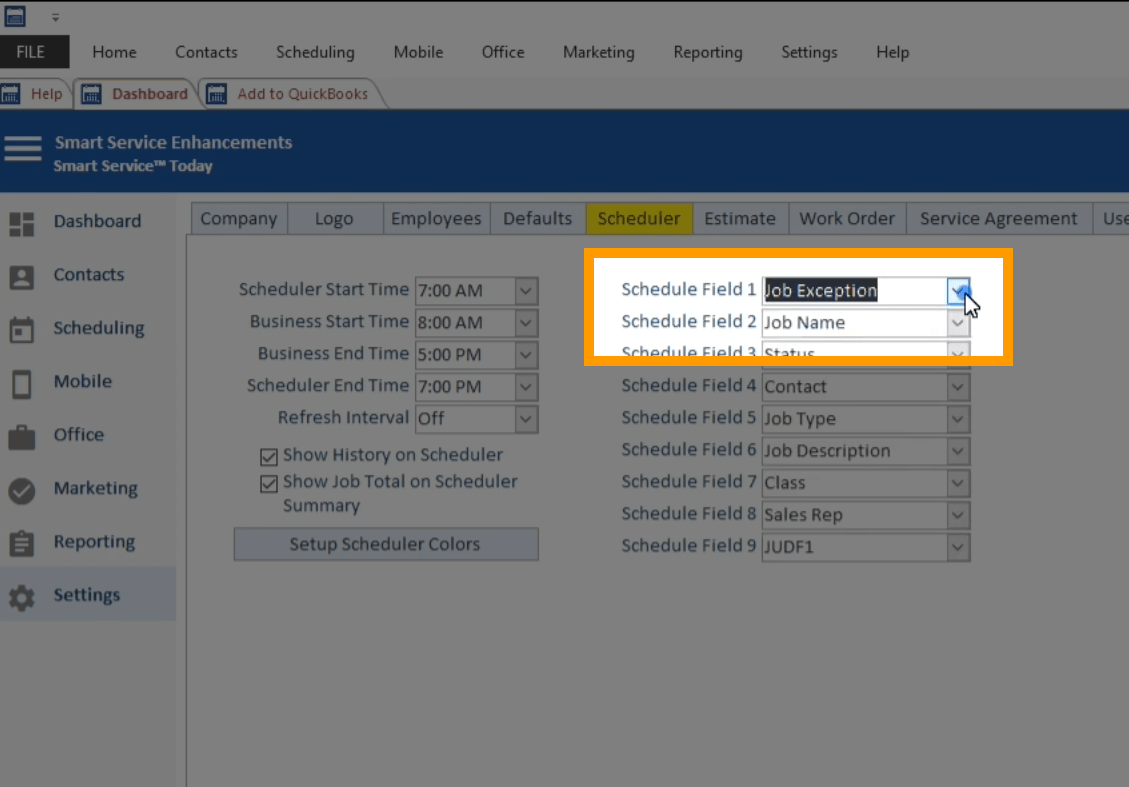The width and height of the screenshot is (1129, 787).
Task: Switch to the Employees tab
Action: point(436,219)
